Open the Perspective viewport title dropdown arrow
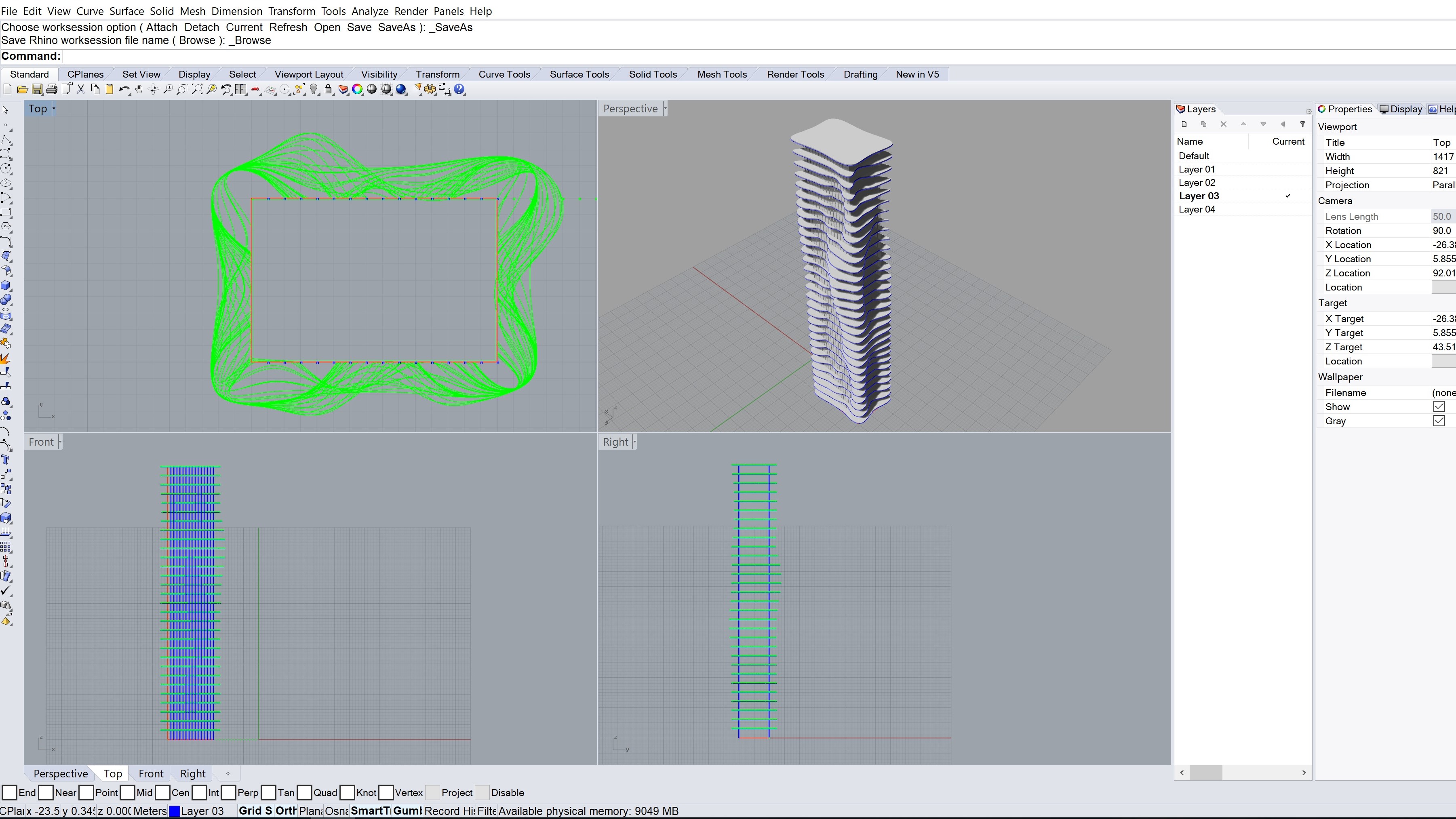Image resolution: width=1456 pixels, height=819 pixels. point(665,109)
